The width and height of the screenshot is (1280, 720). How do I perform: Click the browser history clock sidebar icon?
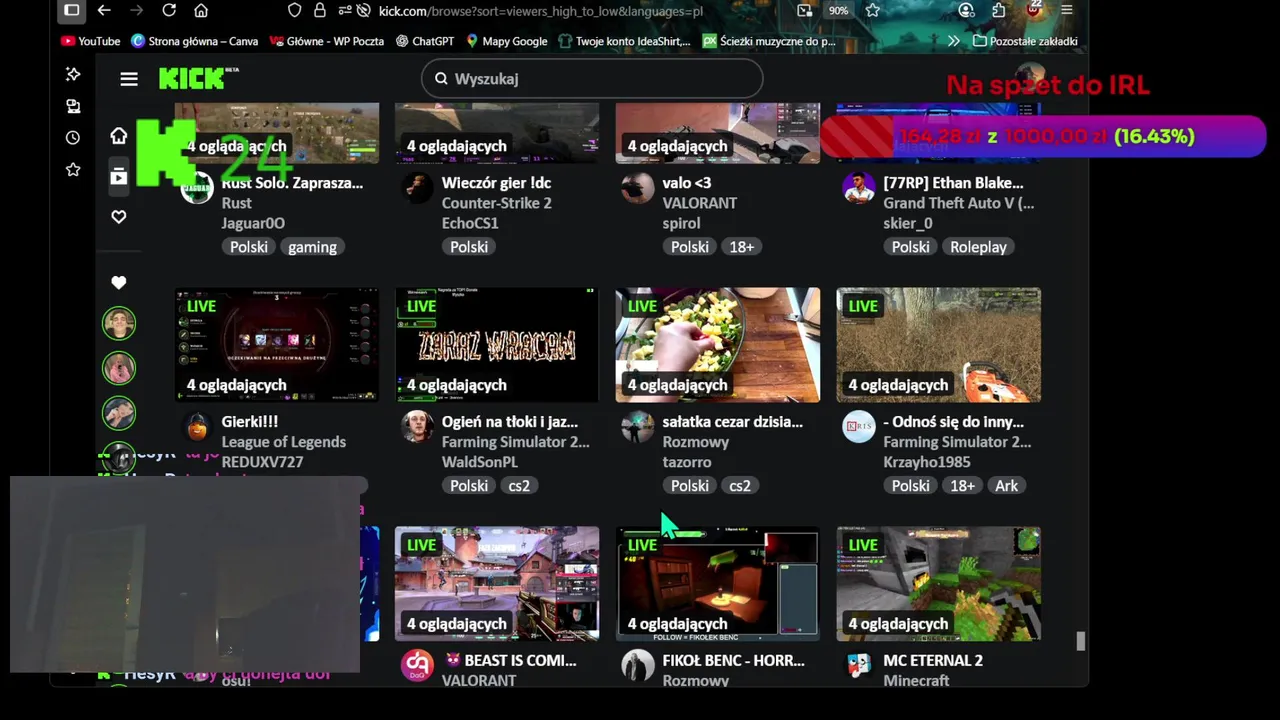73,138
